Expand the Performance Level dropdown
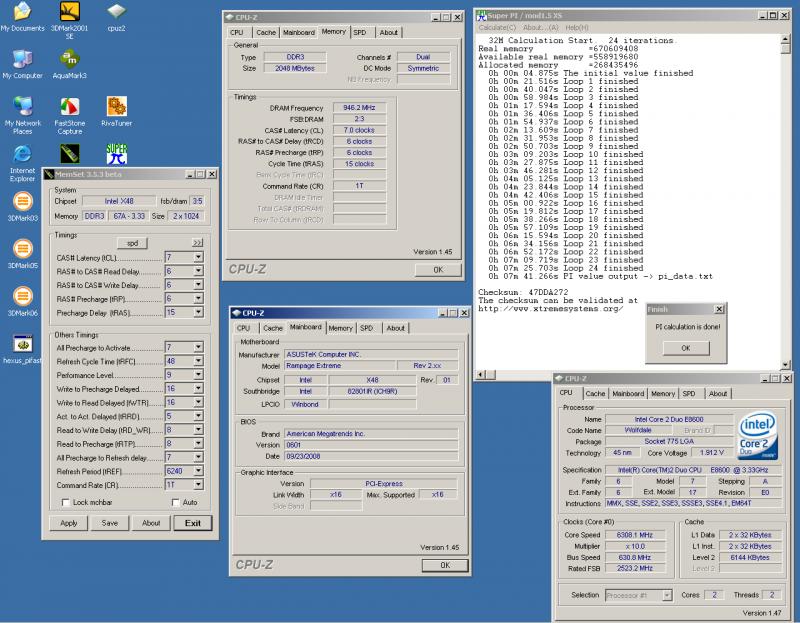This screenshot has height=623, width=800. pos(198,375)
